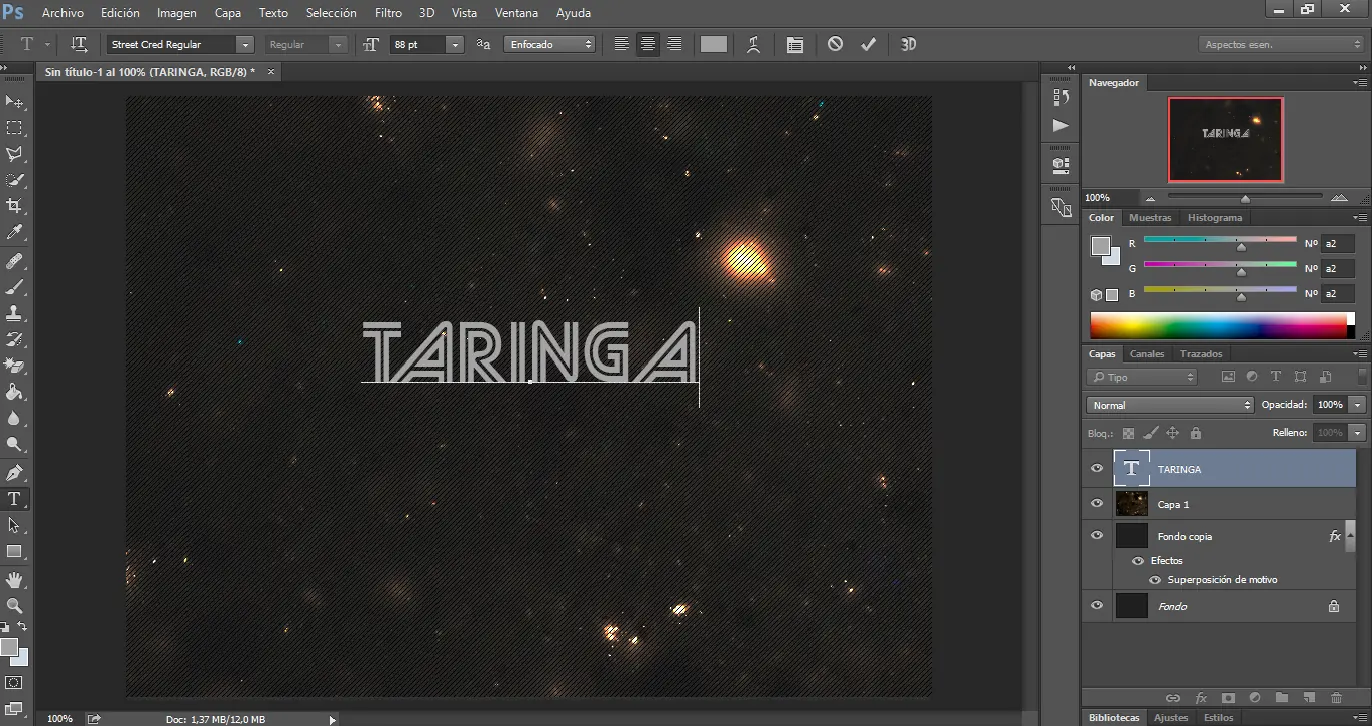Hide the TARINGA text layer
Viewport: 1372px width, 726px height.
pyautogui.click(x=1097, y=468)
